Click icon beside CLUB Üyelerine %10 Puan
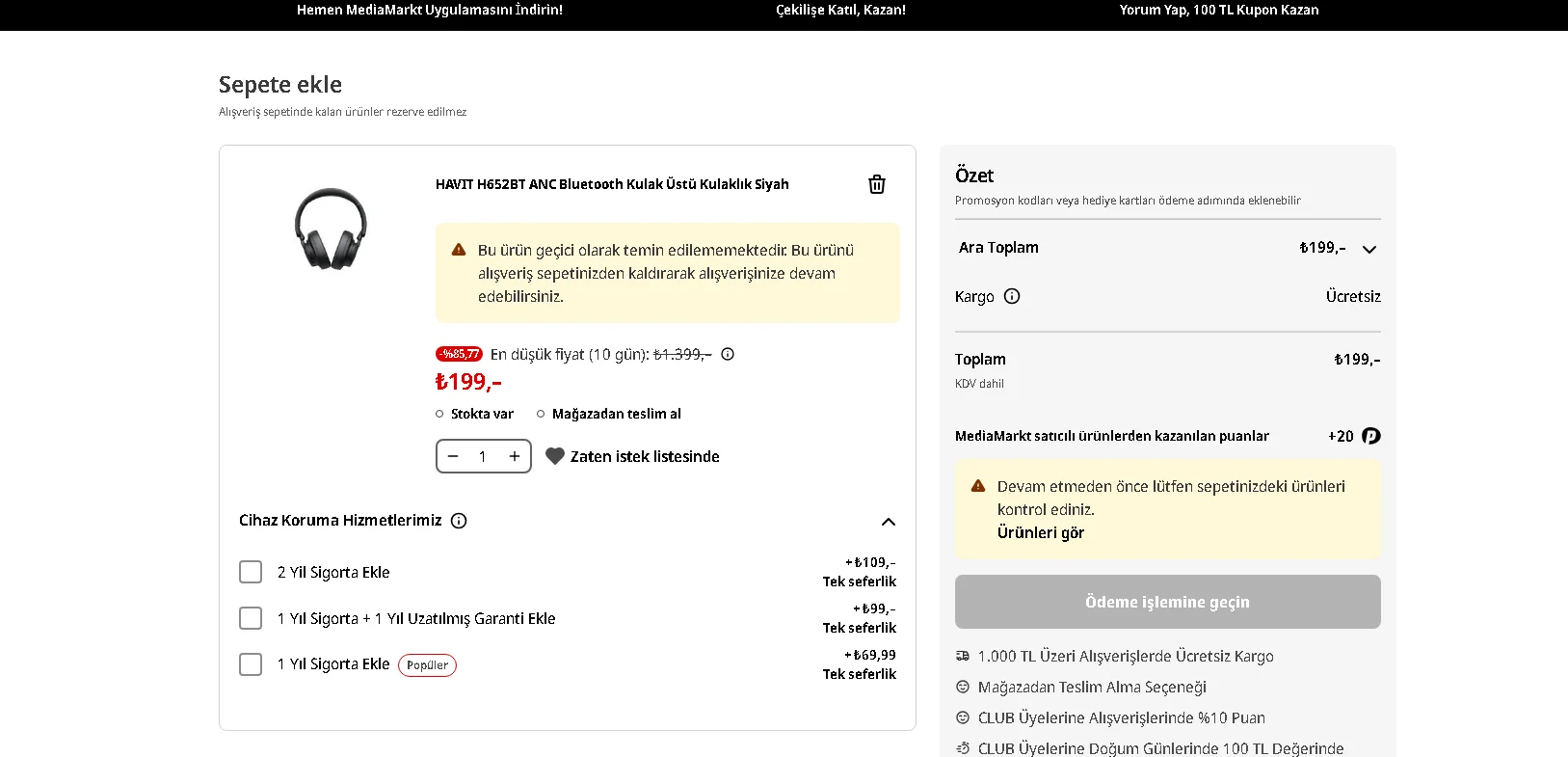This screenshot has width=1568, height=757. coord(962,717)
